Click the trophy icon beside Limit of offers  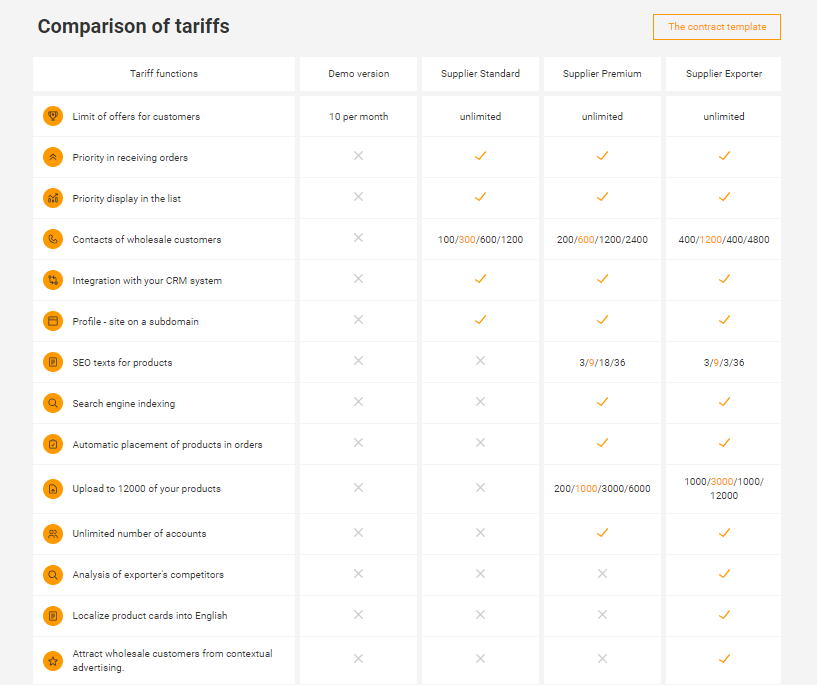53,116
